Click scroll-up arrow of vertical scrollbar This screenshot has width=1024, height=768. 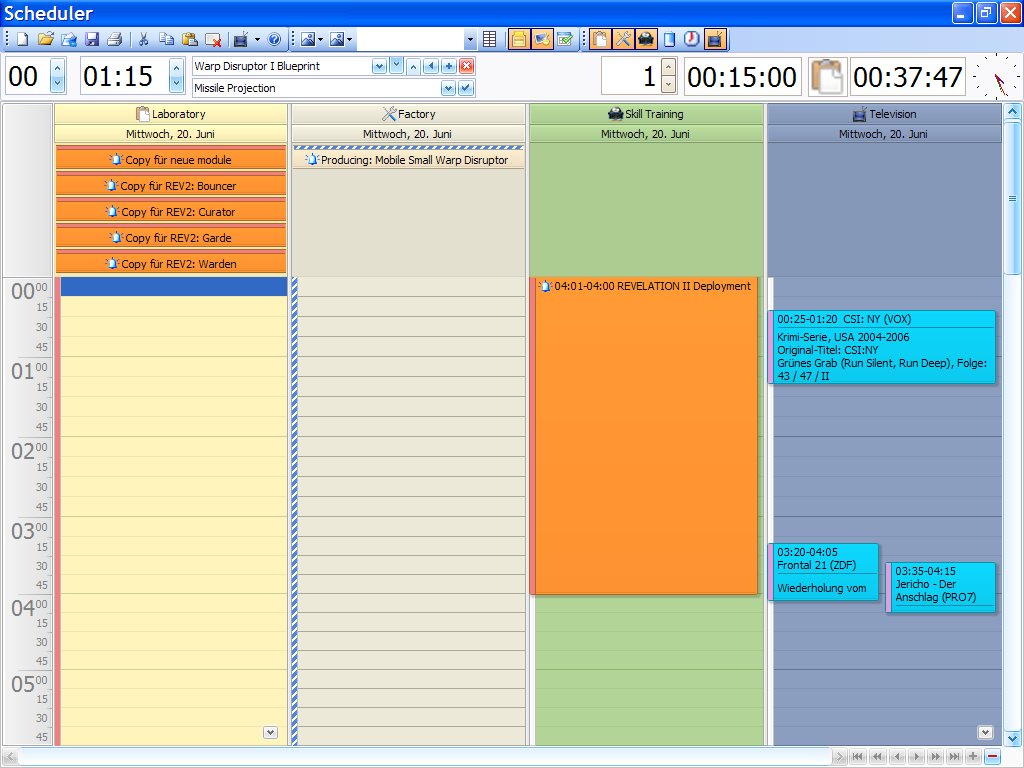1012,112
